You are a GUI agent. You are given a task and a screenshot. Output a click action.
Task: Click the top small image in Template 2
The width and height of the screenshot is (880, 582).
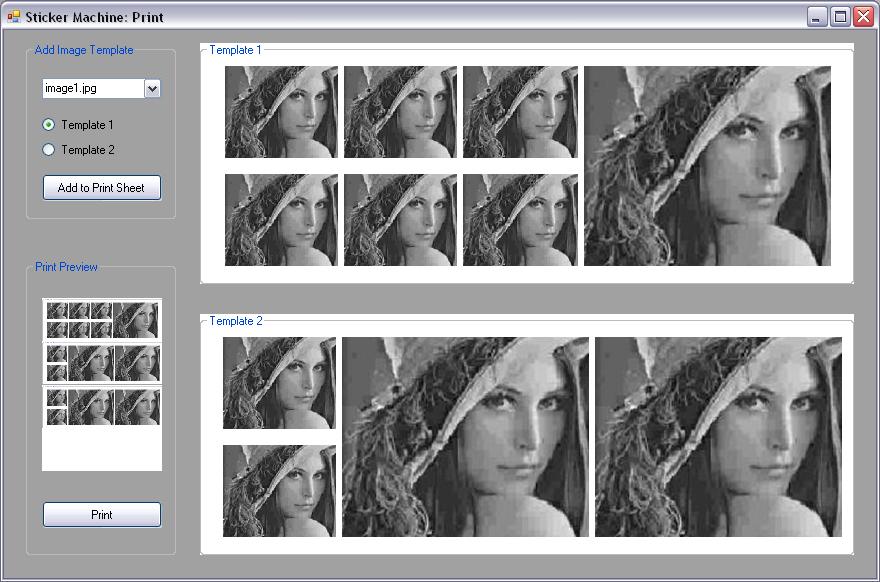(x=279, y=383)
